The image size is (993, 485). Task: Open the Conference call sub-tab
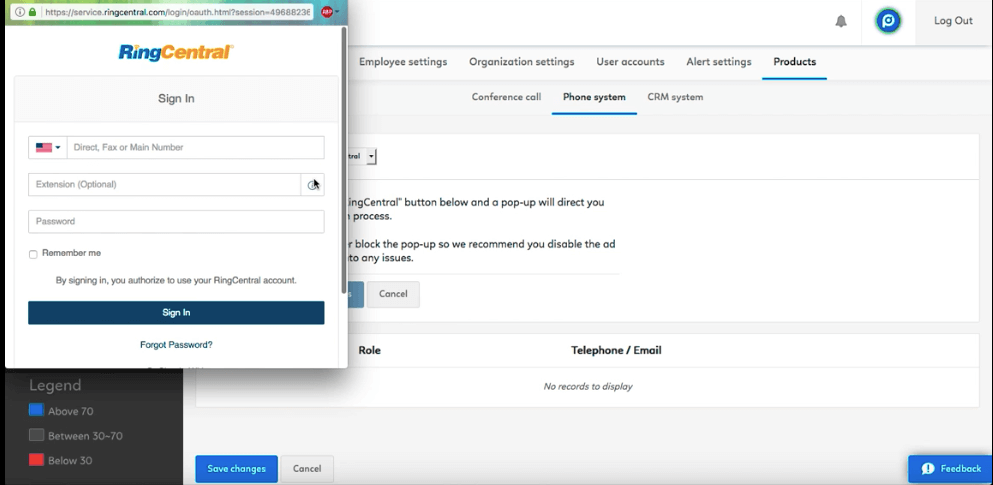click(506, 97)
